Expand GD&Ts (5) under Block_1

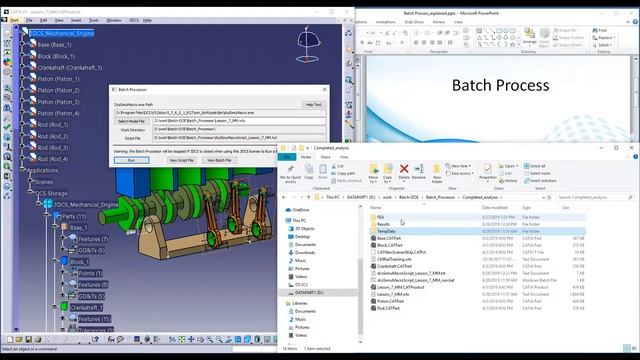pos(62,296)
